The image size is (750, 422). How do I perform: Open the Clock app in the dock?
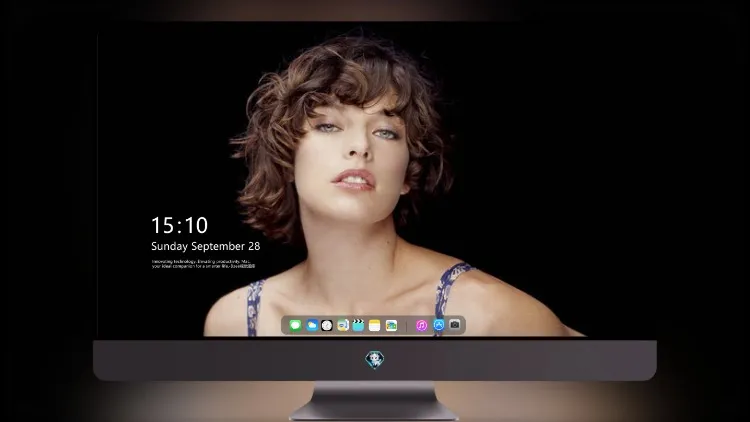coord(327,326)
